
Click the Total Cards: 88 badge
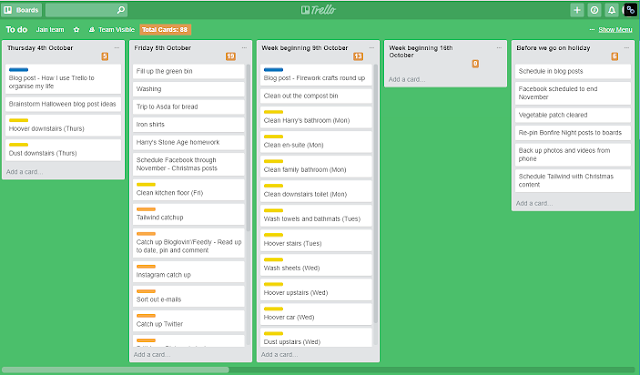click(x=165, y=29)
